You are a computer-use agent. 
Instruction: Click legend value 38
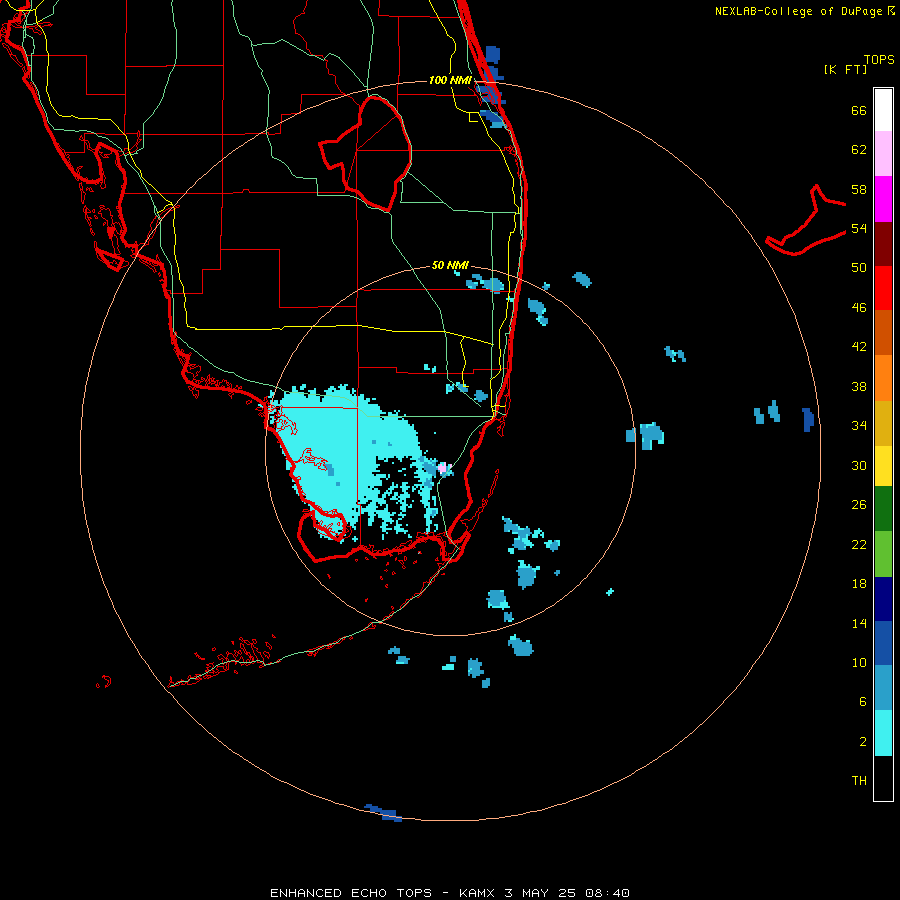pos(859,386)
